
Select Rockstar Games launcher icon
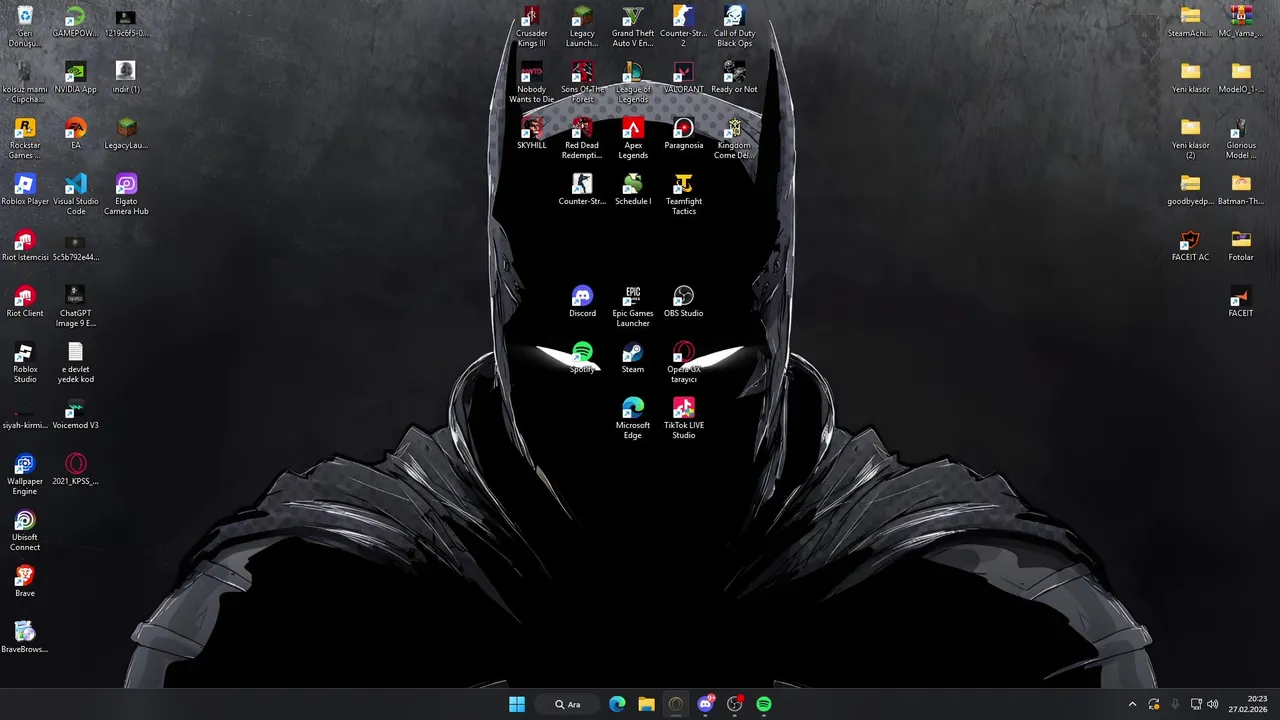[25, 139]
